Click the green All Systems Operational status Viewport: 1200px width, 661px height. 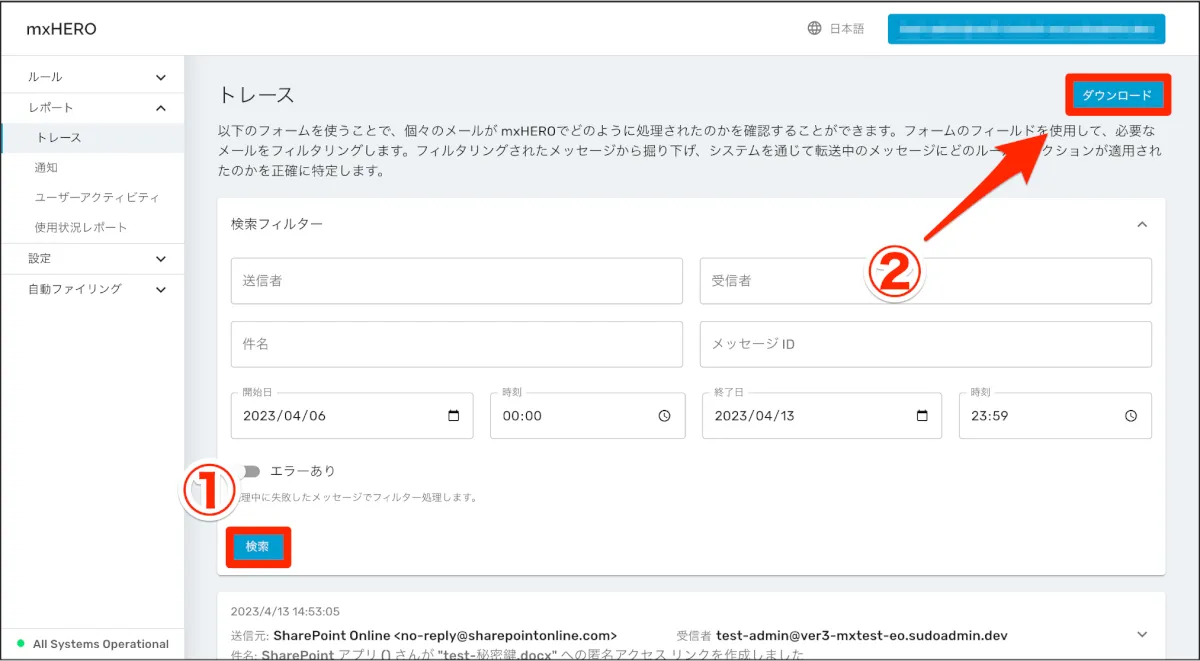[92, 644]
